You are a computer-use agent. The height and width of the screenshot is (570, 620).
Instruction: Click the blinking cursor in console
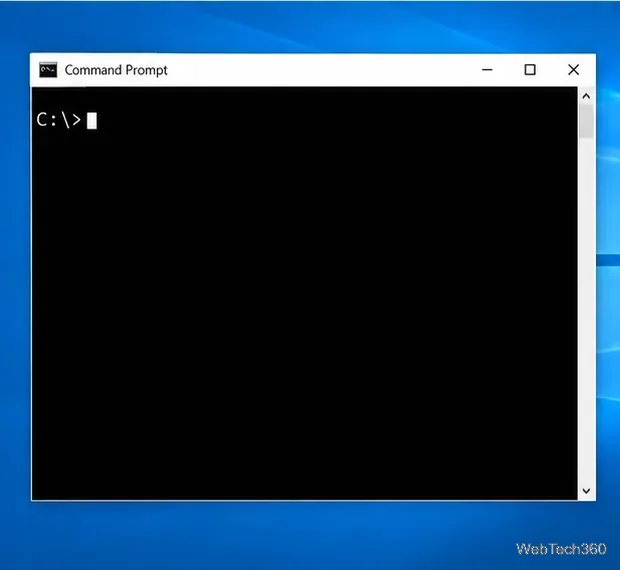[x=92, y=121]
